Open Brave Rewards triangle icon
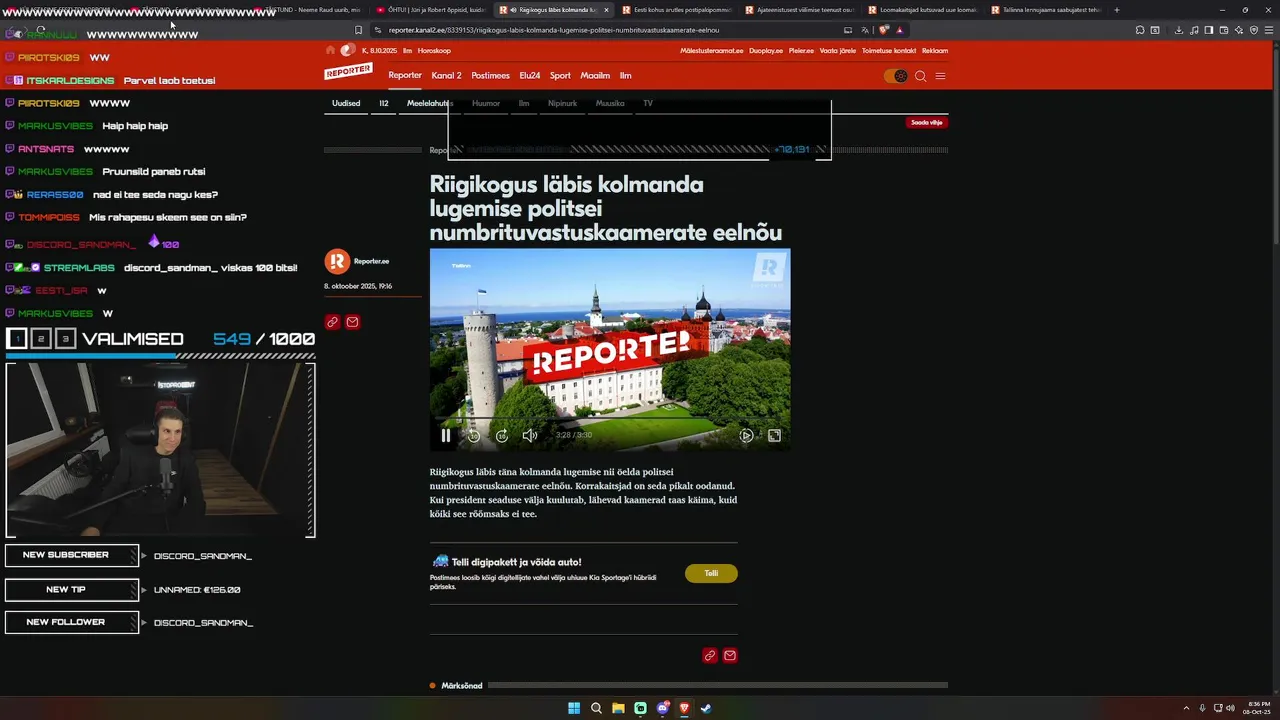 899,30
